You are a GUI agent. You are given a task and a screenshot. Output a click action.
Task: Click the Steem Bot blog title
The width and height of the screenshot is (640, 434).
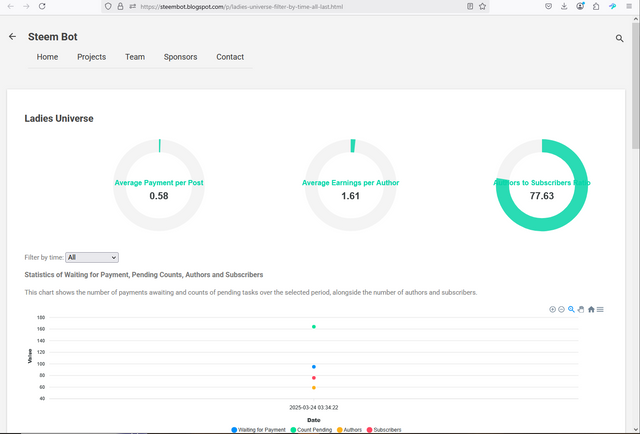pos(53,37)
